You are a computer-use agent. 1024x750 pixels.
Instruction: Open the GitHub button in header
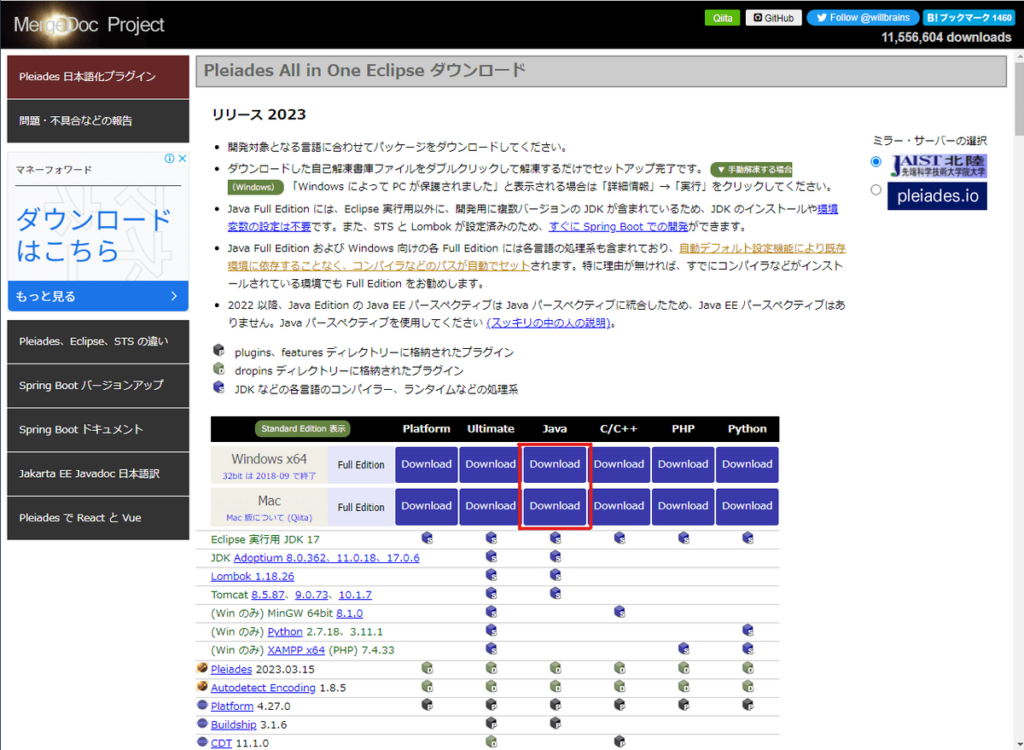coord(774,18)
